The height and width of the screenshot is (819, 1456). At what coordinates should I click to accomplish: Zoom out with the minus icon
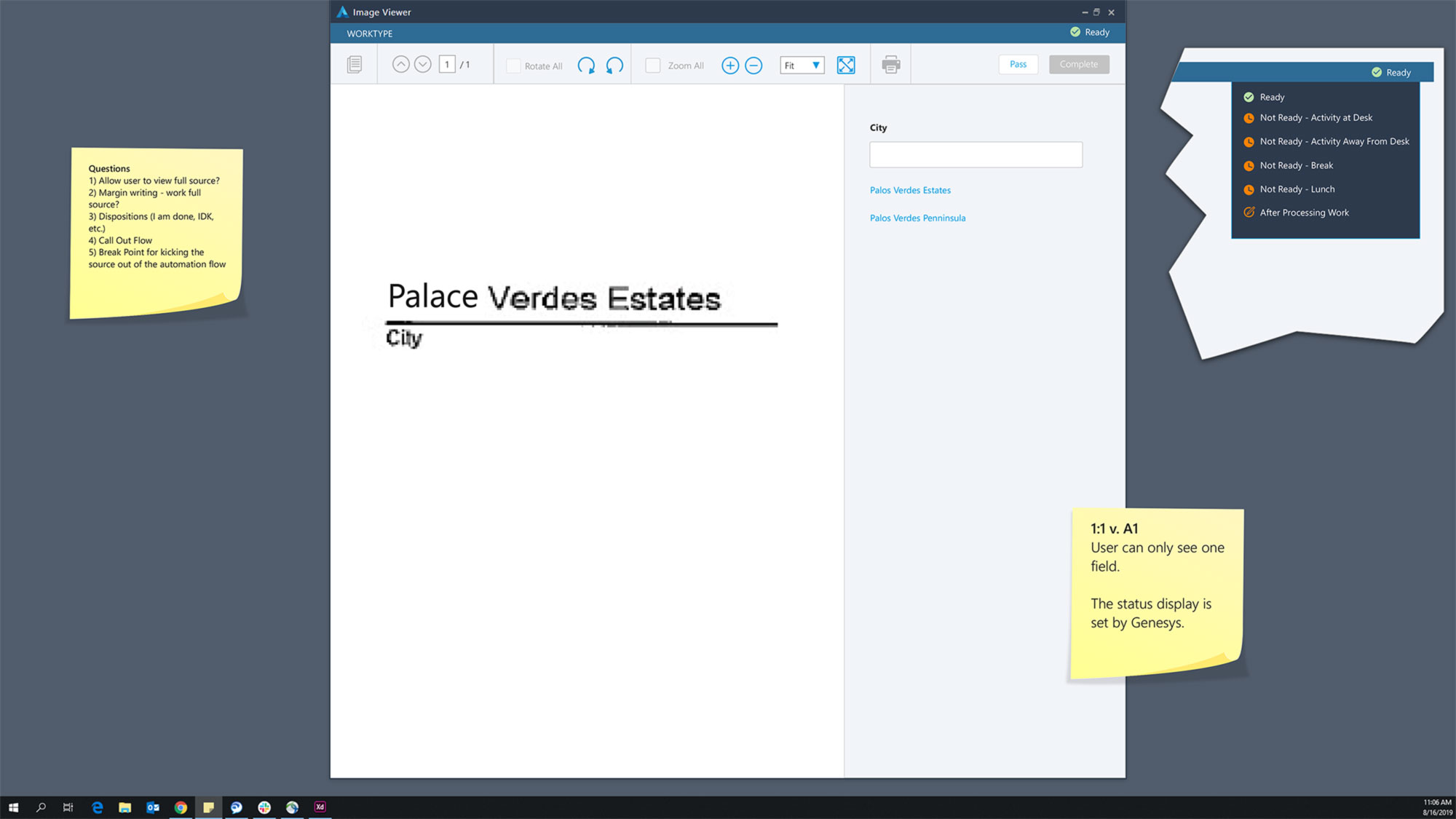753,66
